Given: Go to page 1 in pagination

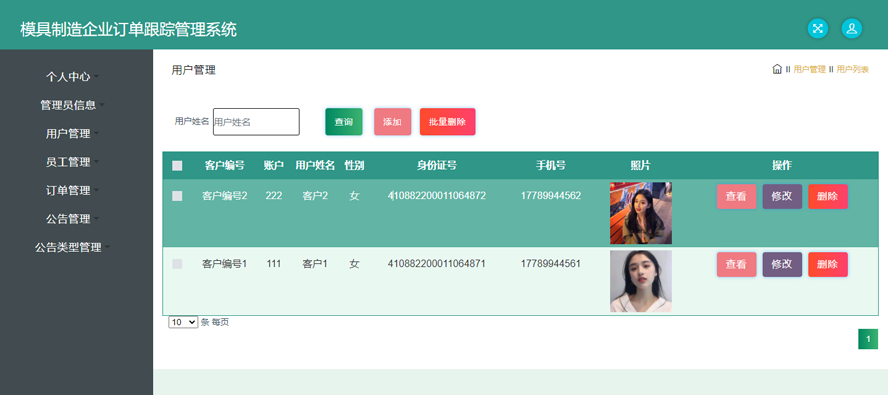Looking at the screenshot, I should 868,339.
